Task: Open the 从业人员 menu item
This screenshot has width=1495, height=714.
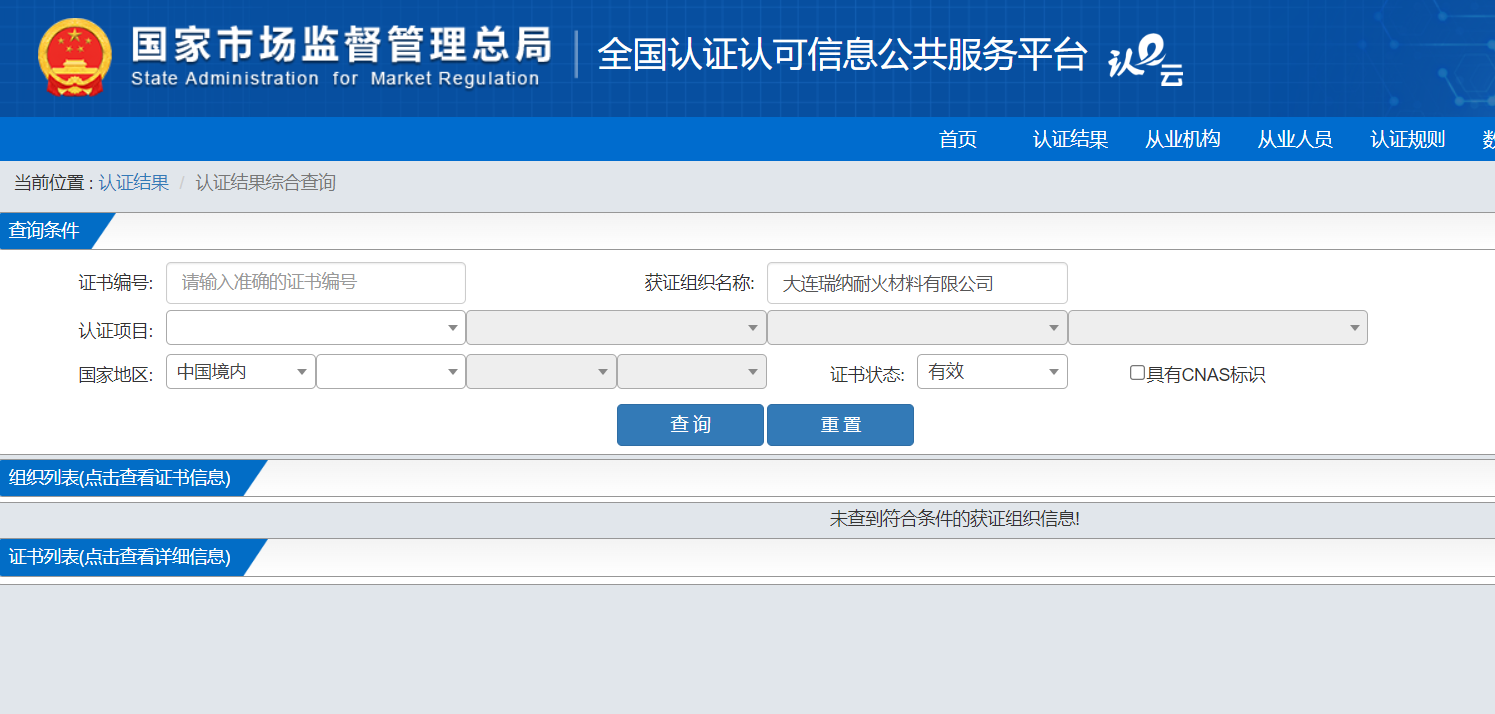Action: tap(1295, 139)
